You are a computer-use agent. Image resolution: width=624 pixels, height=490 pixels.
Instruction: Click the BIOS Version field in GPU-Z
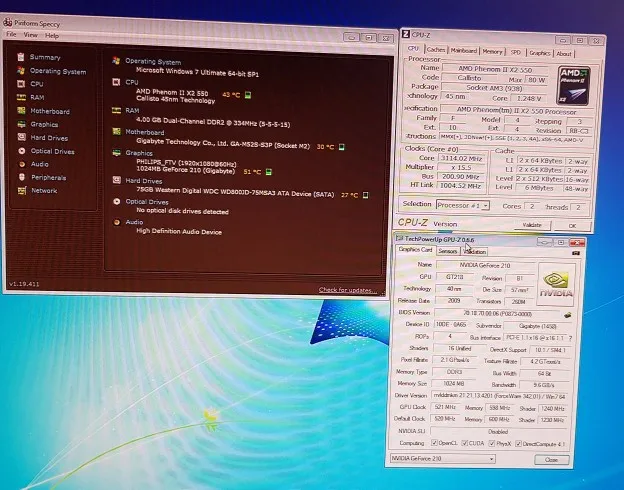click(x=497, y=314)
